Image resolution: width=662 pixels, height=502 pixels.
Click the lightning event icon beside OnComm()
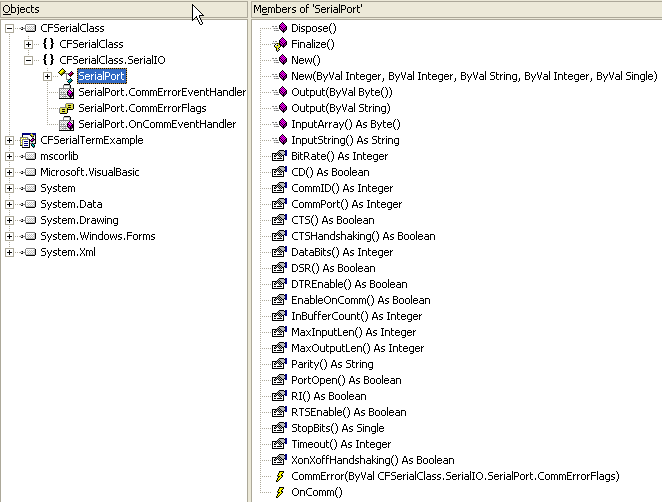[x=280, y=492]
